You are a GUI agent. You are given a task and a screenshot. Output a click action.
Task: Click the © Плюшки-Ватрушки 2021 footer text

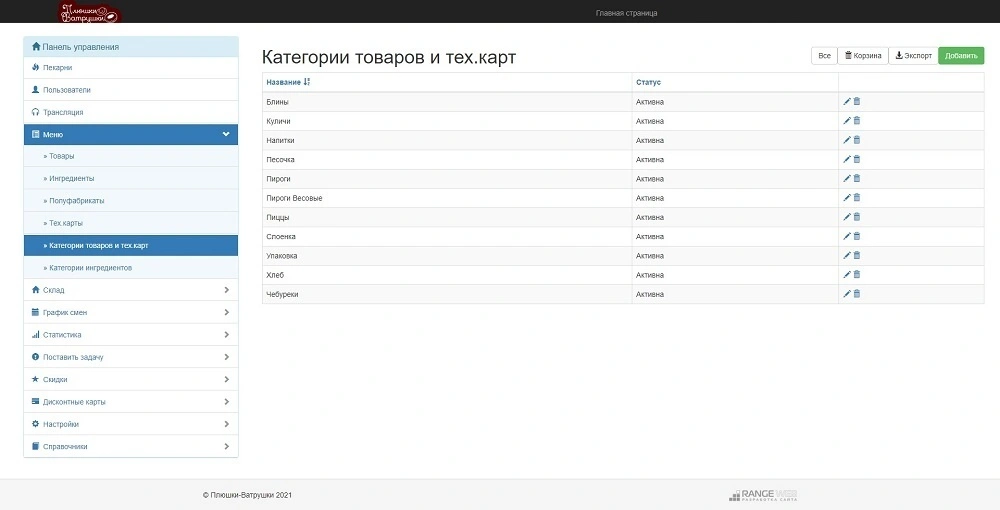pyautogui.click(x=247, y=495)
